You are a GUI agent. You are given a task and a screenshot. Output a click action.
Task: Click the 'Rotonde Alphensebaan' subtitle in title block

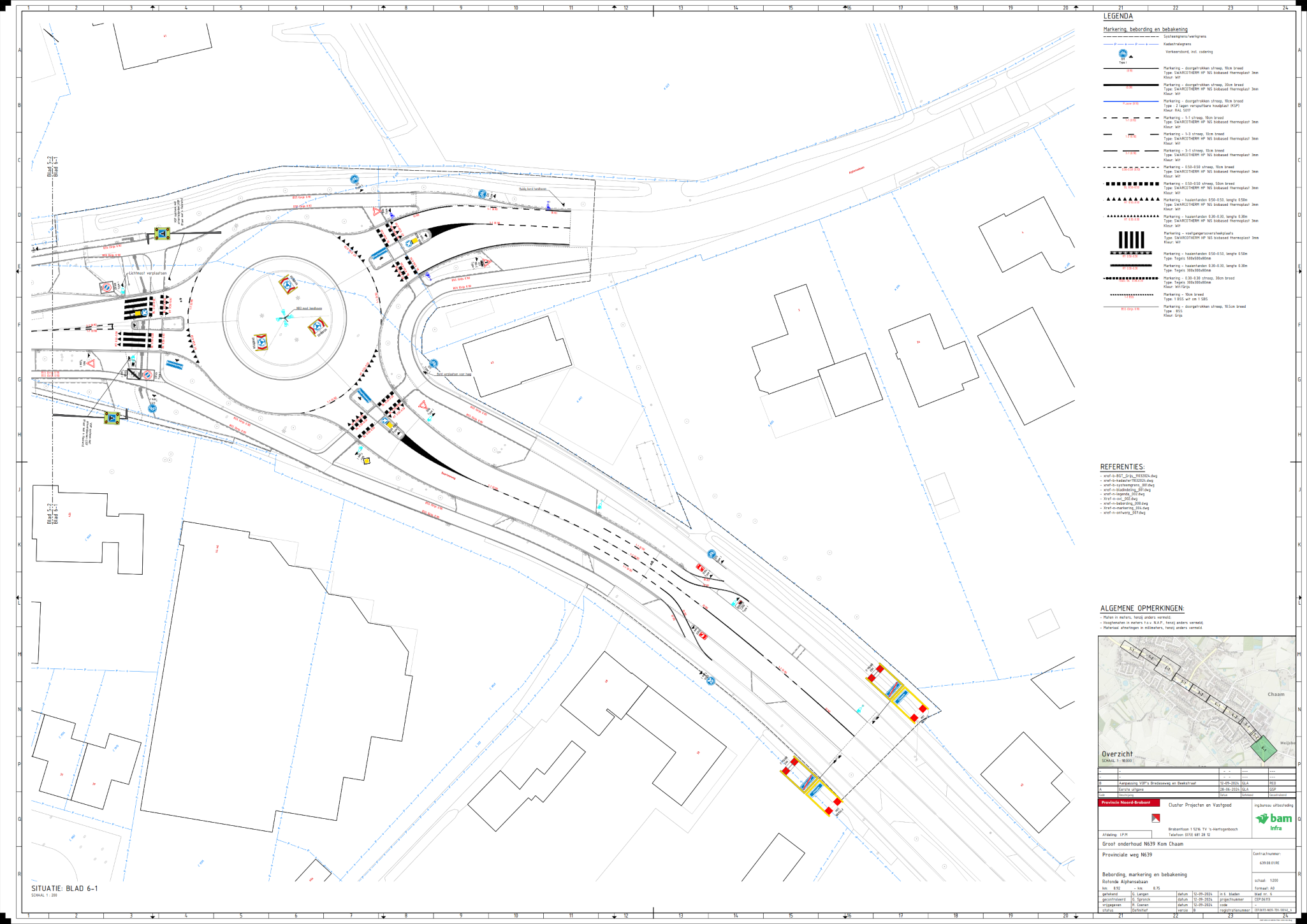click(x=1125, y=882)
